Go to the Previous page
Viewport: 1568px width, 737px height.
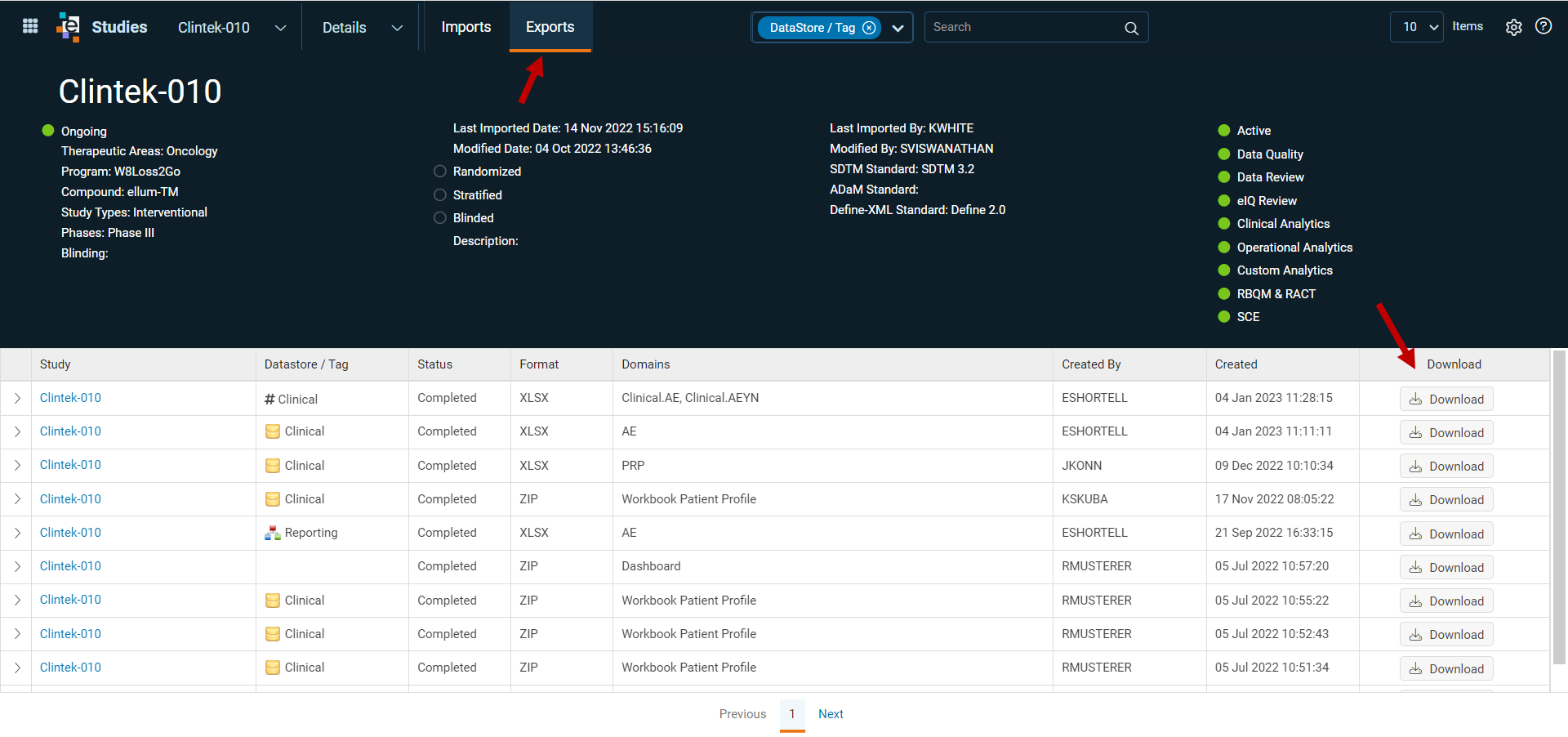pyautogui.click(x=742, y=714)
